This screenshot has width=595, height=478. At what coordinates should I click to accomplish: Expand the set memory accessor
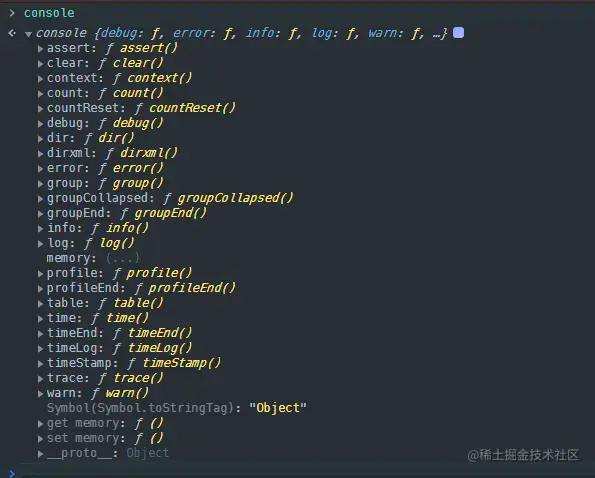click(x=40, y=439)
